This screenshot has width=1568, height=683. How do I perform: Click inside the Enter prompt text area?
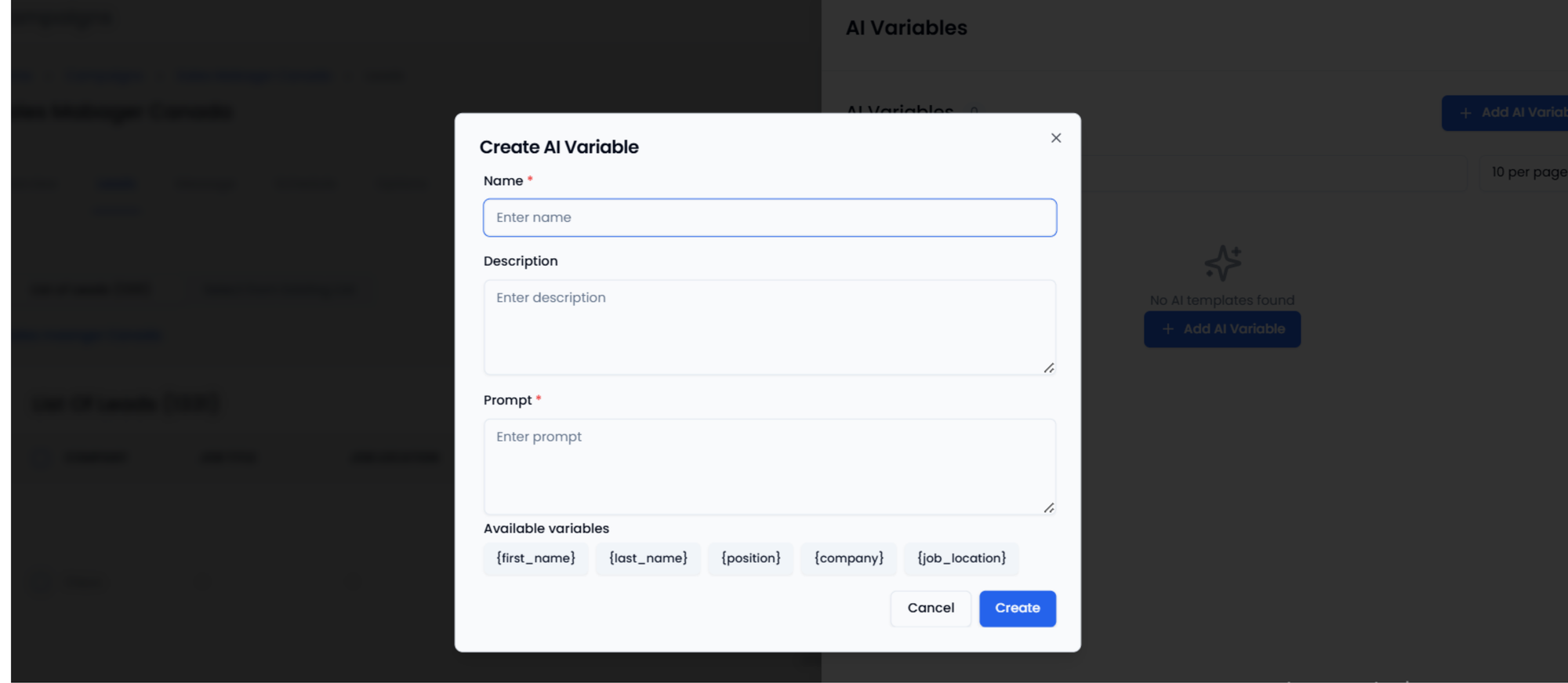(x=769, y=466)
